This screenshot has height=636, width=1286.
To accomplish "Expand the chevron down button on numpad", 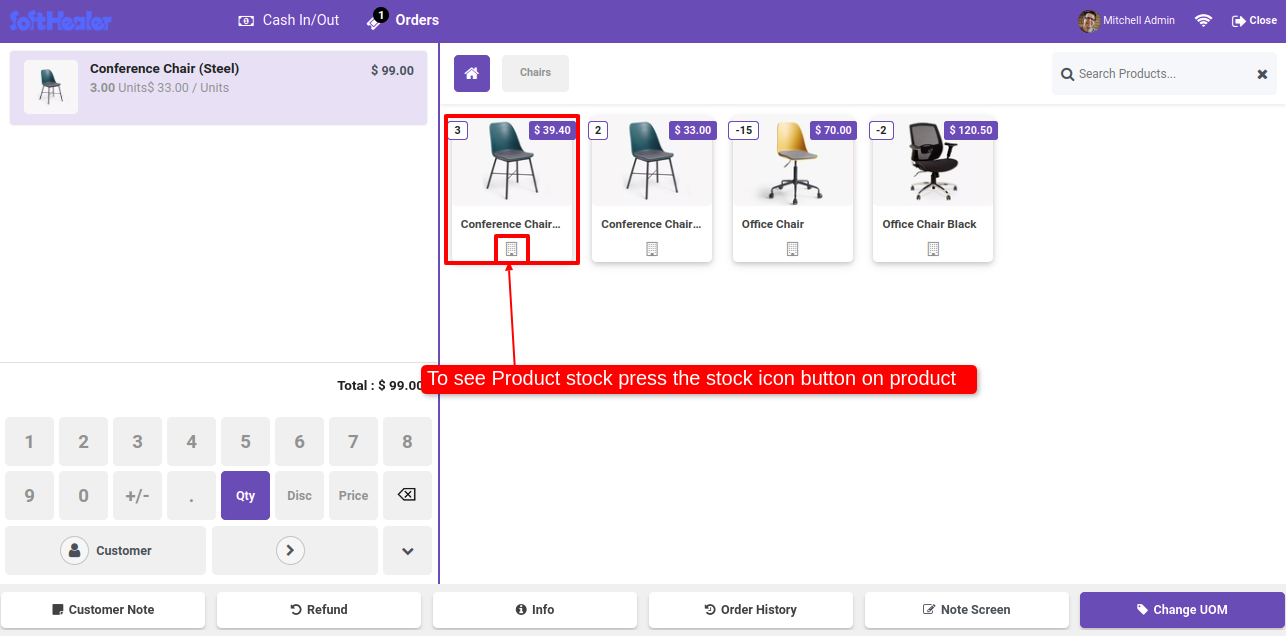I will [x=407, y=550].
